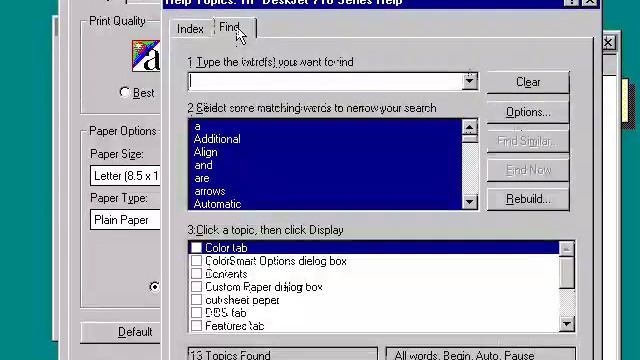Click the Clear button

528,82
